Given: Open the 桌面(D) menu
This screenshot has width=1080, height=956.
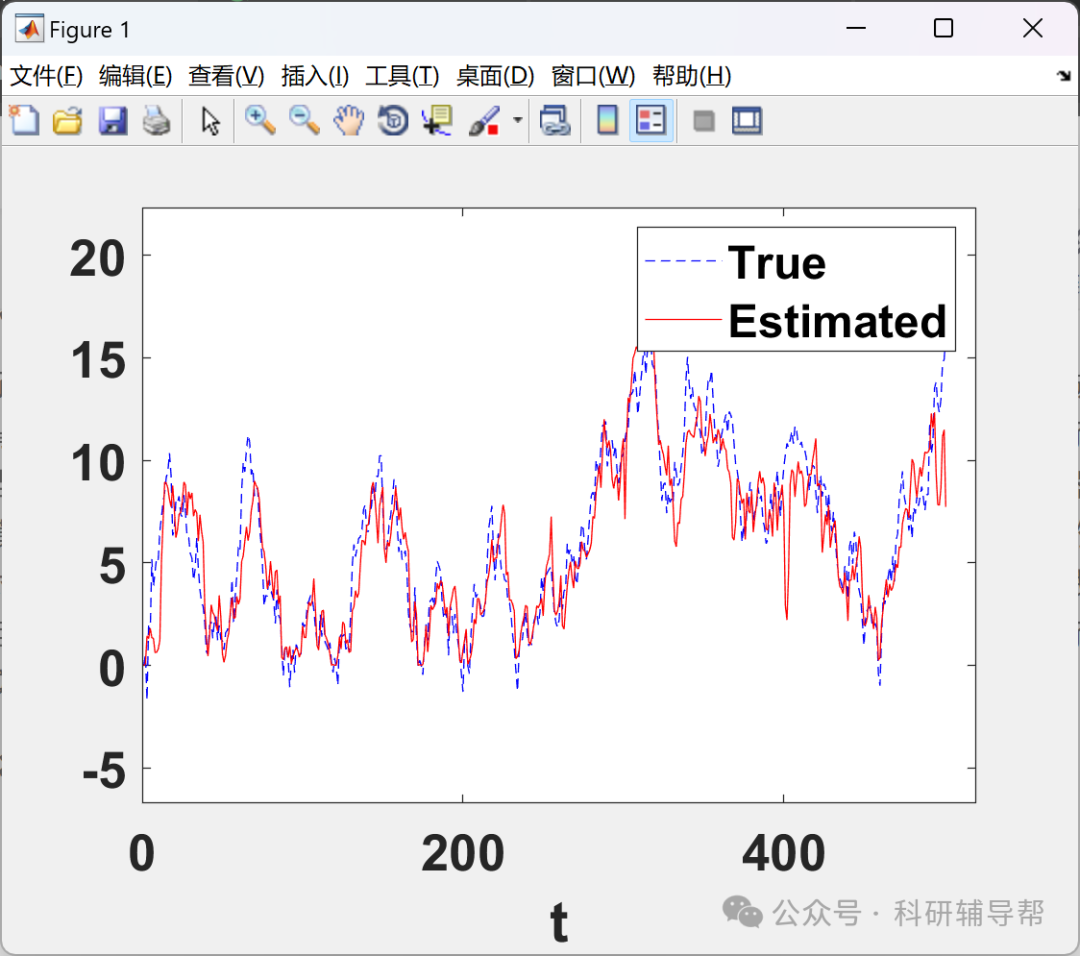Looking at the screenshot, I should (x=495, y=76).
